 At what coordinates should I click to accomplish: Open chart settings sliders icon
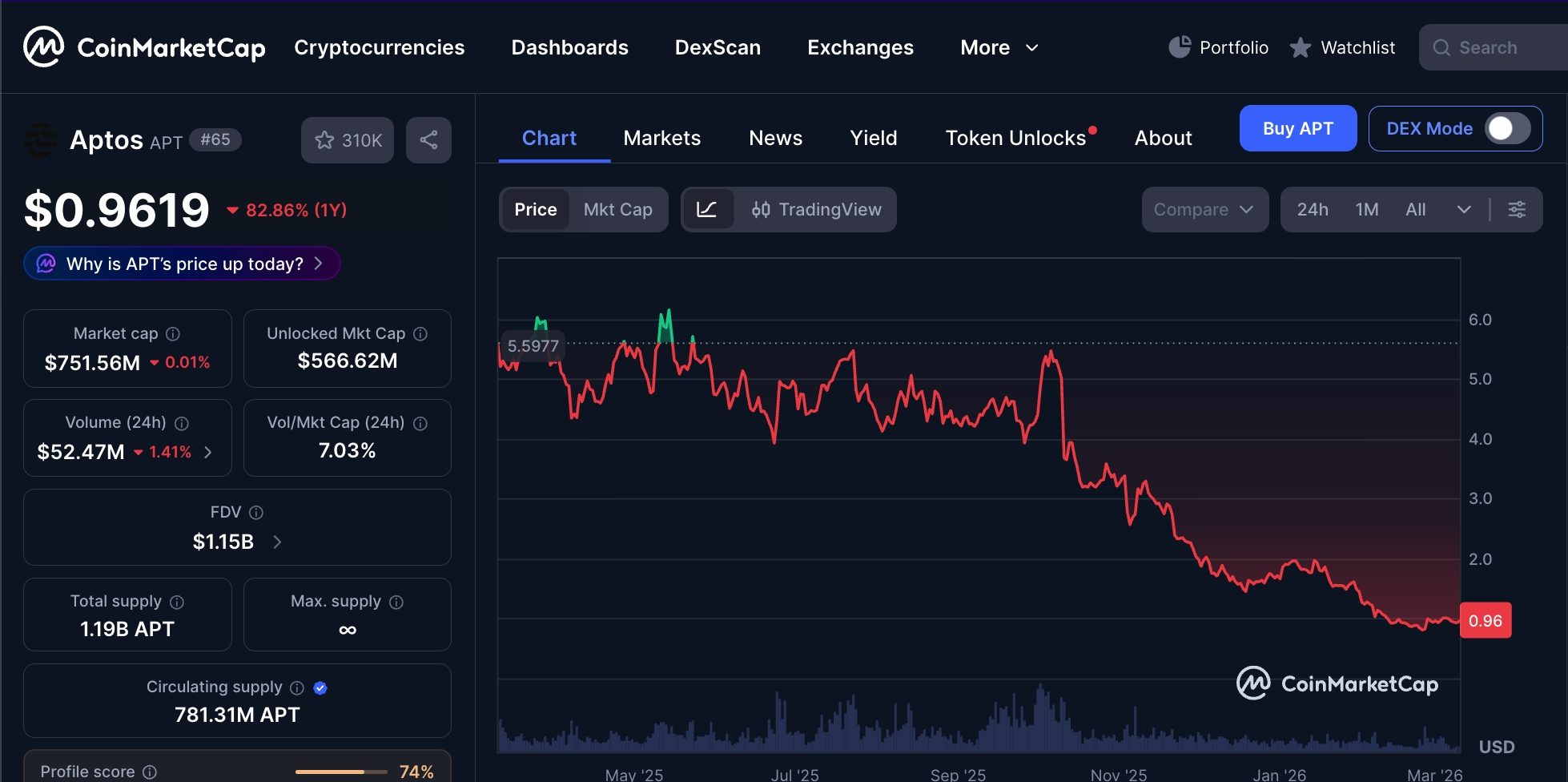click(x=1517, y=210)
